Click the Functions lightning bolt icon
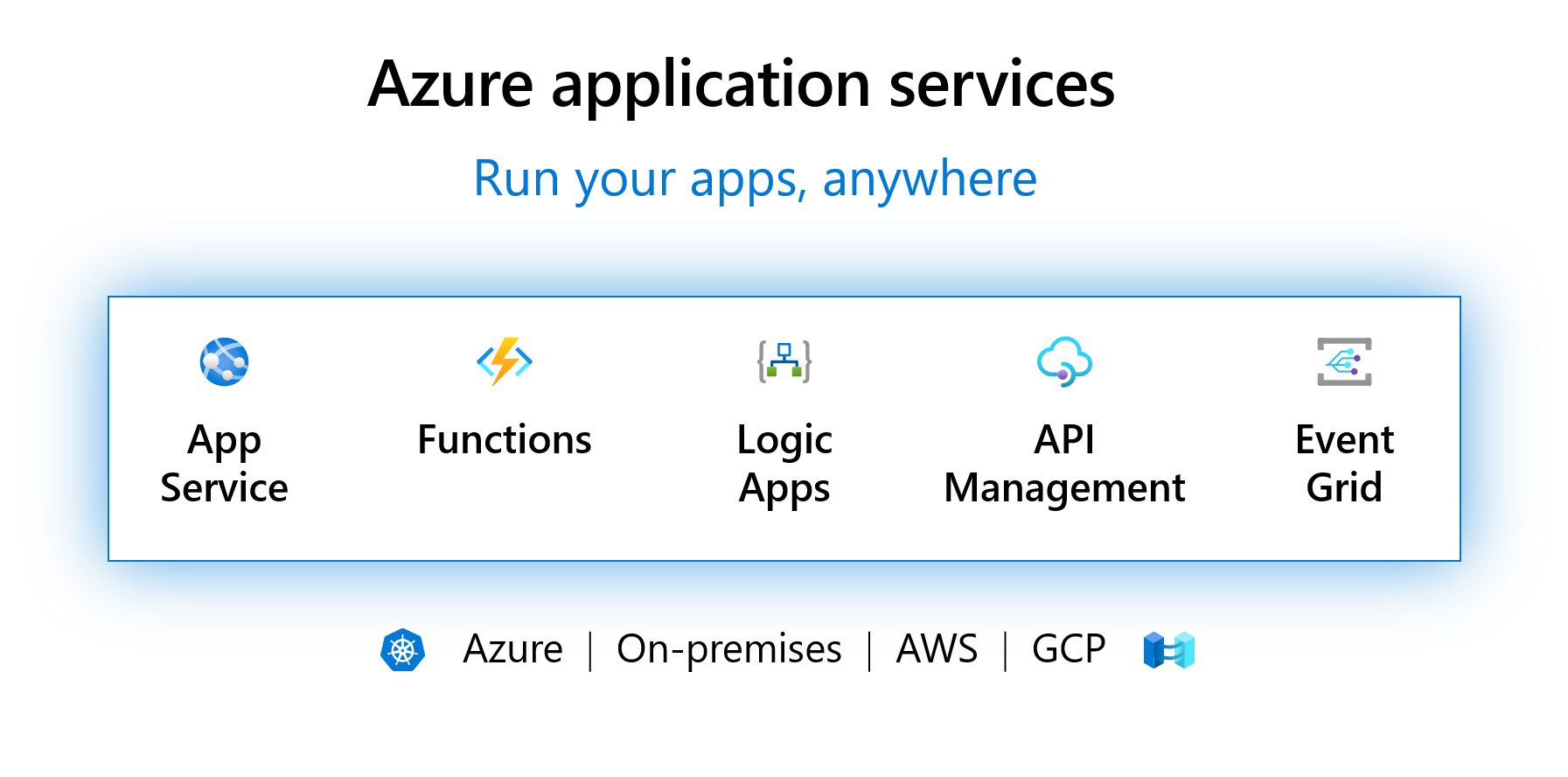The width and height of the screenshot is (1568, 777). point(505,361)
